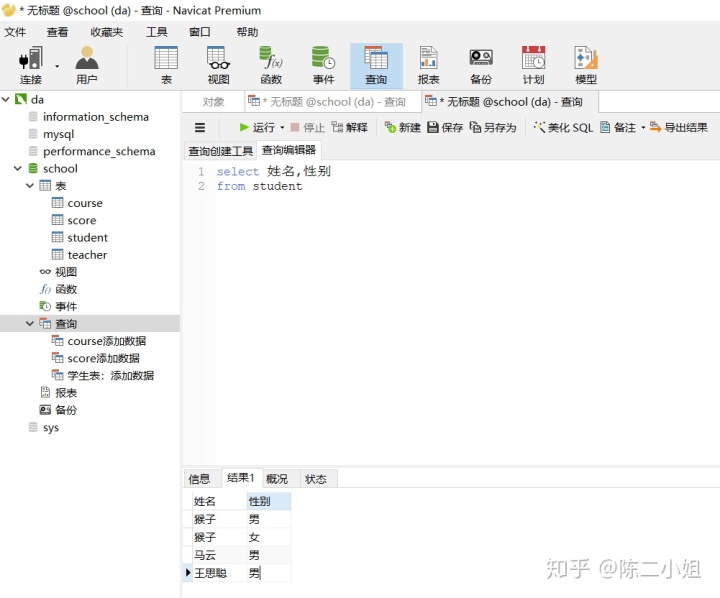720x598 pixels.
Task: Select the 函数 functions tree node
Action: coord(66,289)
